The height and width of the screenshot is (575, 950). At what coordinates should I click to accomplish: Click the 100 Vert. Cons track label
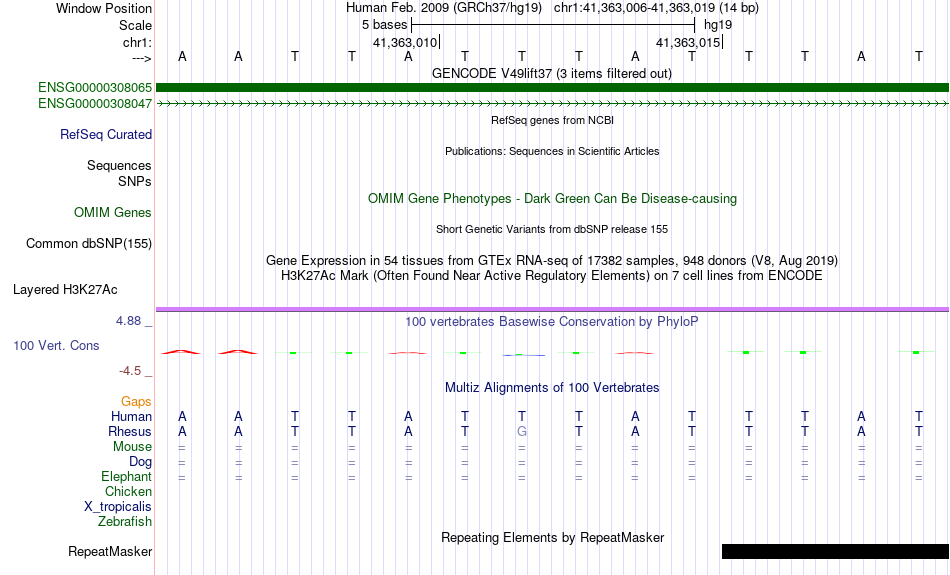click(x=56, y=345)
